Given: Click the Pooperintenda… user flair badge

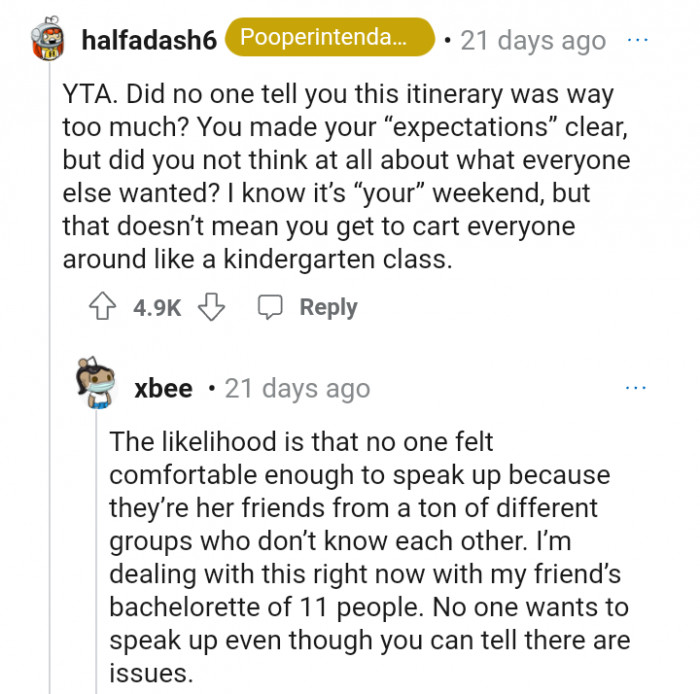Looking at the screenshot, I should pos(330,39).
